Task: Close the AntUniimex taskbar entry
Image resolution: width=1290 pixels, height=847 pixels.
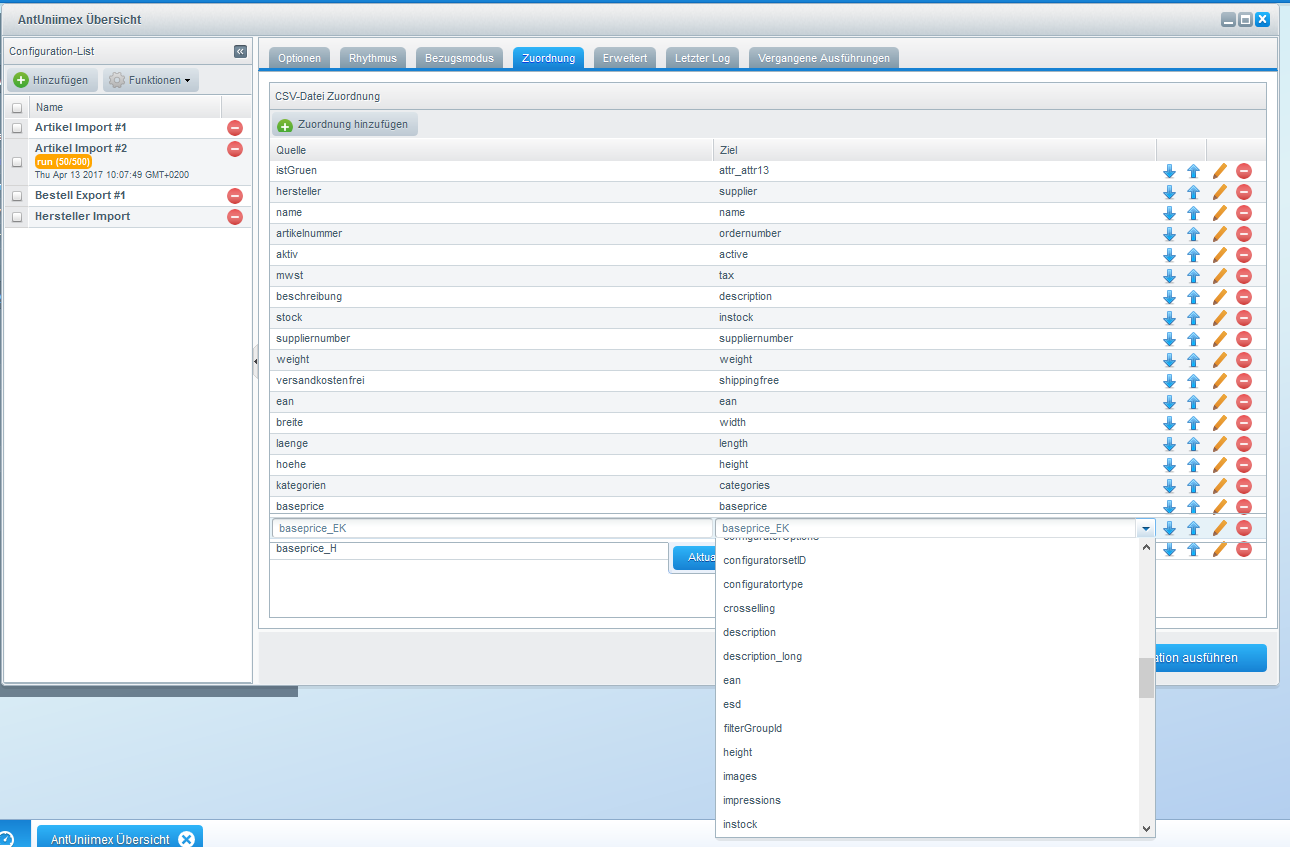Action: [x=185, y=839]
